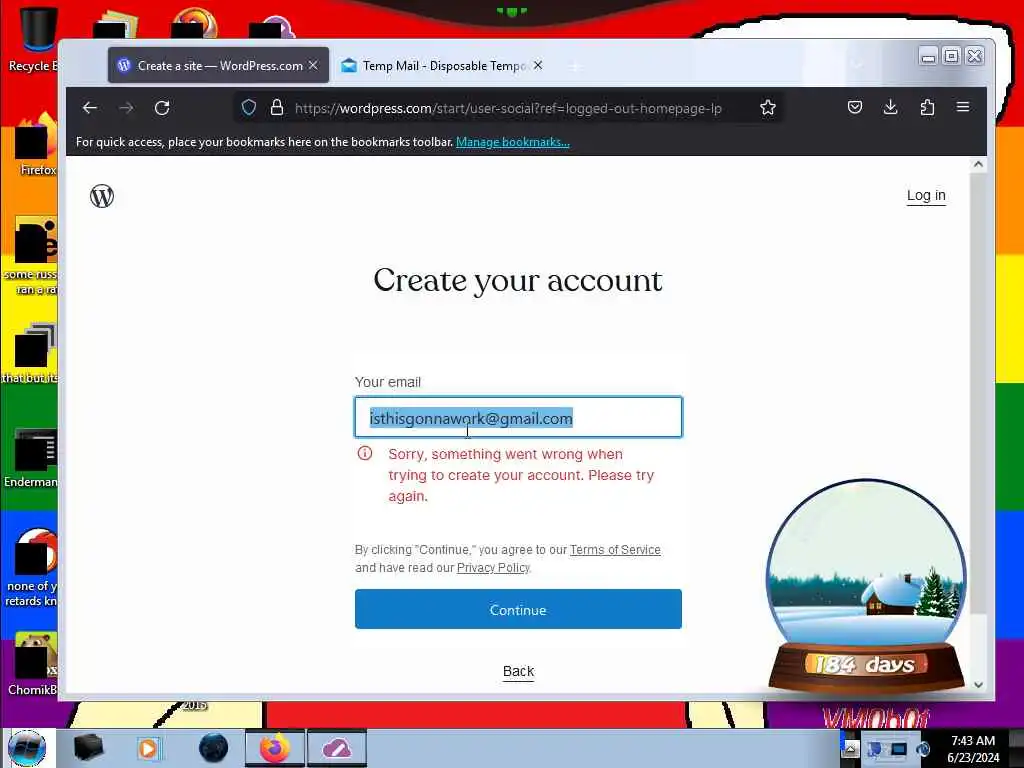The image size is (1024, 768).
Task: Maximize the Firefox window
Action: 952,56
